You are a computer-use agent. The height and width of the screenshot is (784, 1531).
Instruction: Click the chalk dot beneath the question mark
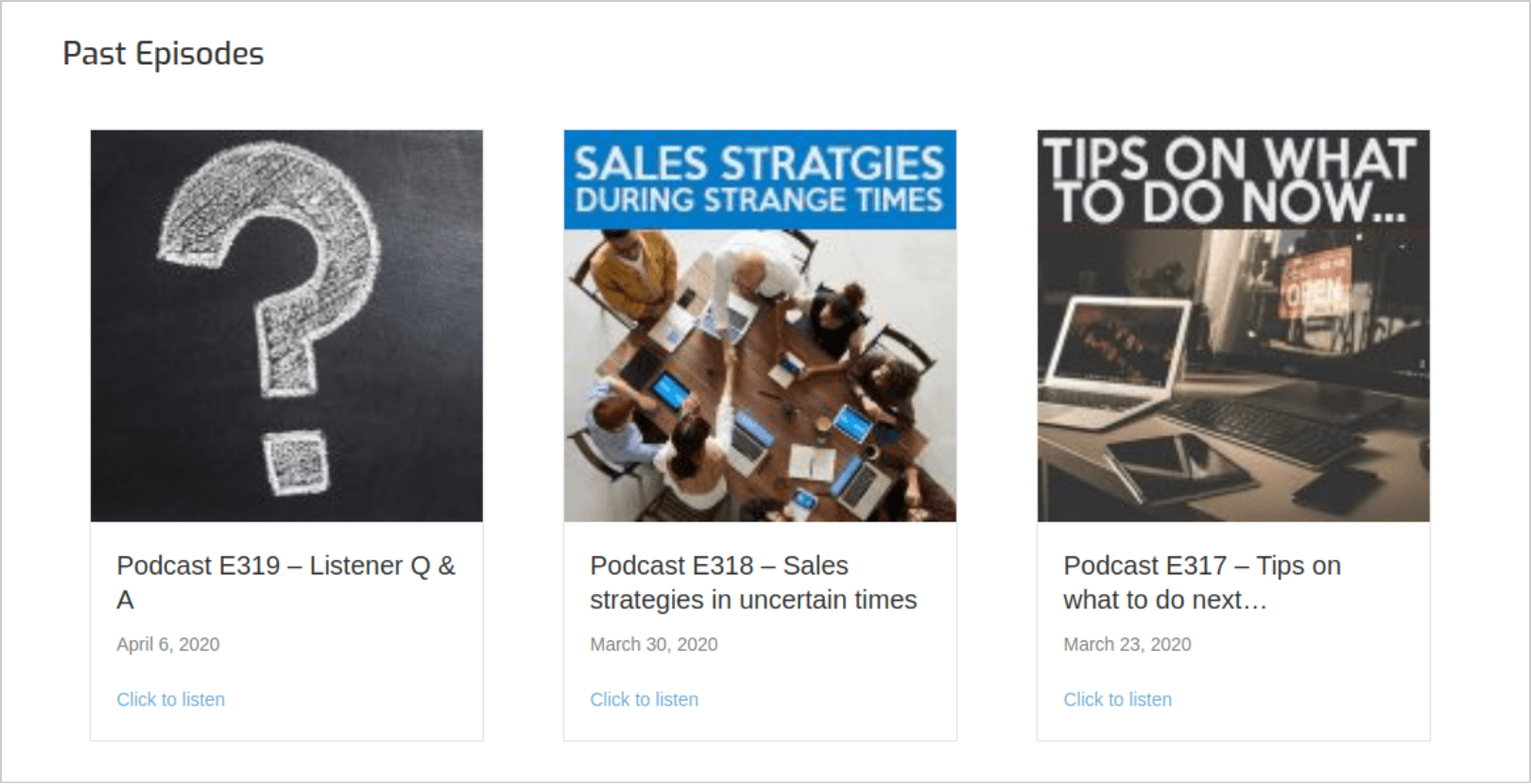(x=297, y=462)
